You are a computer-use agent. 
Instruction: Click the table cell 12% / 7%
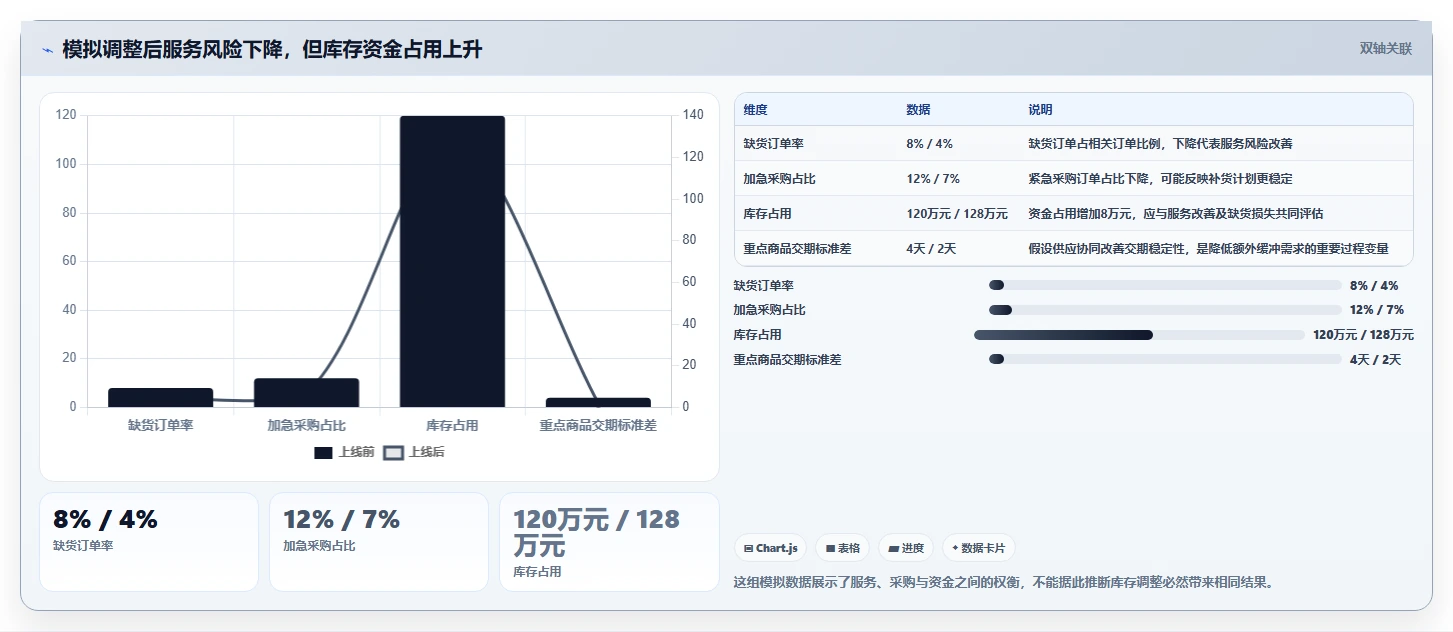(x=933, y=179)
